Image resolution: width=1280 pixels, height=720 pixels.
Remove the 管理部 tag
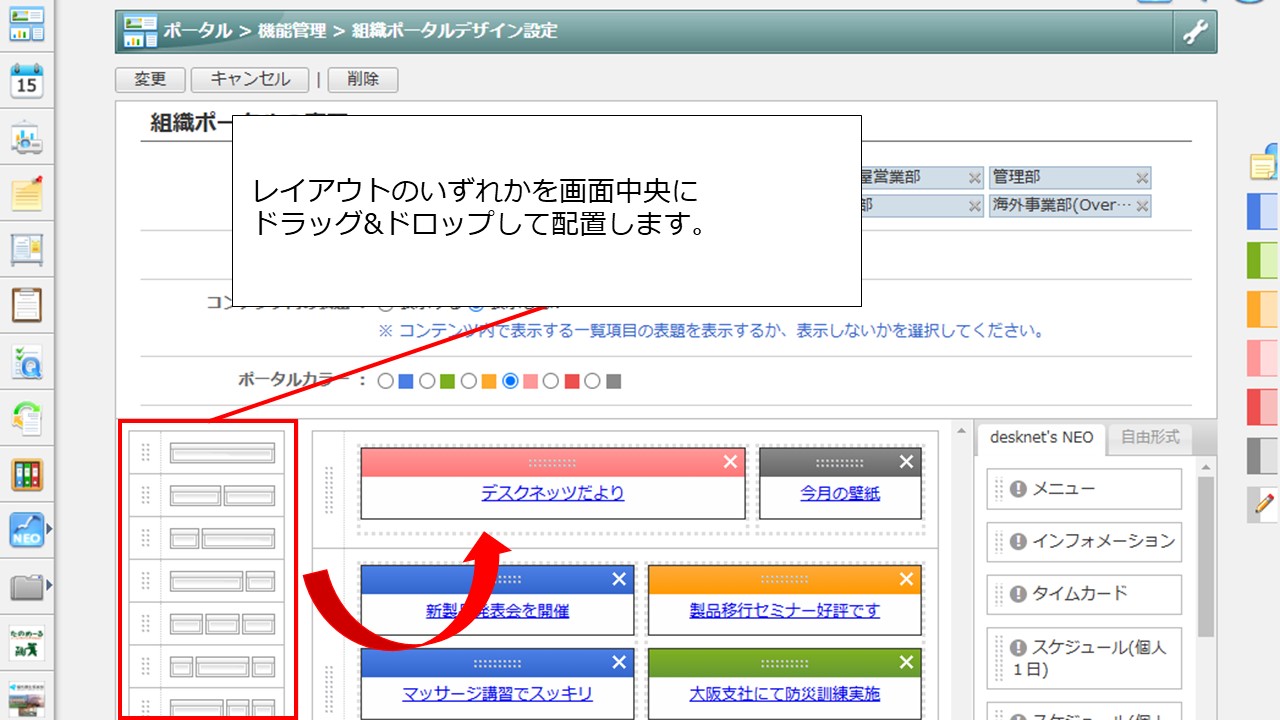coord(1142,178)
